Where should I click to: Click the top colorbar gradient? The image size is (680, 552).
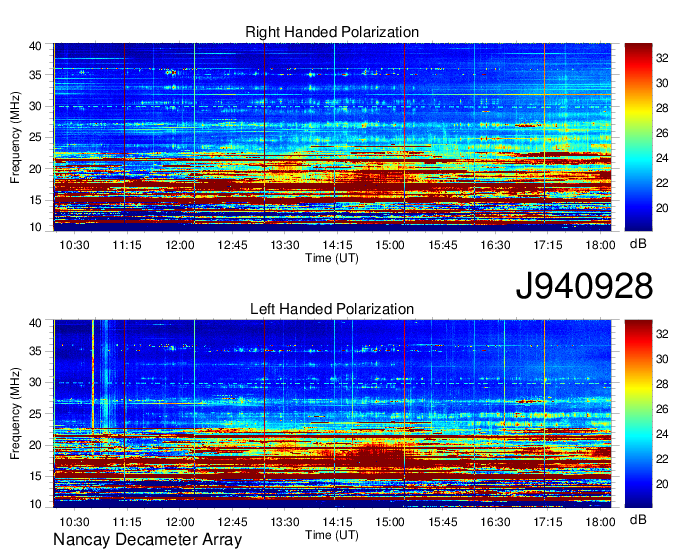point(638,137)
